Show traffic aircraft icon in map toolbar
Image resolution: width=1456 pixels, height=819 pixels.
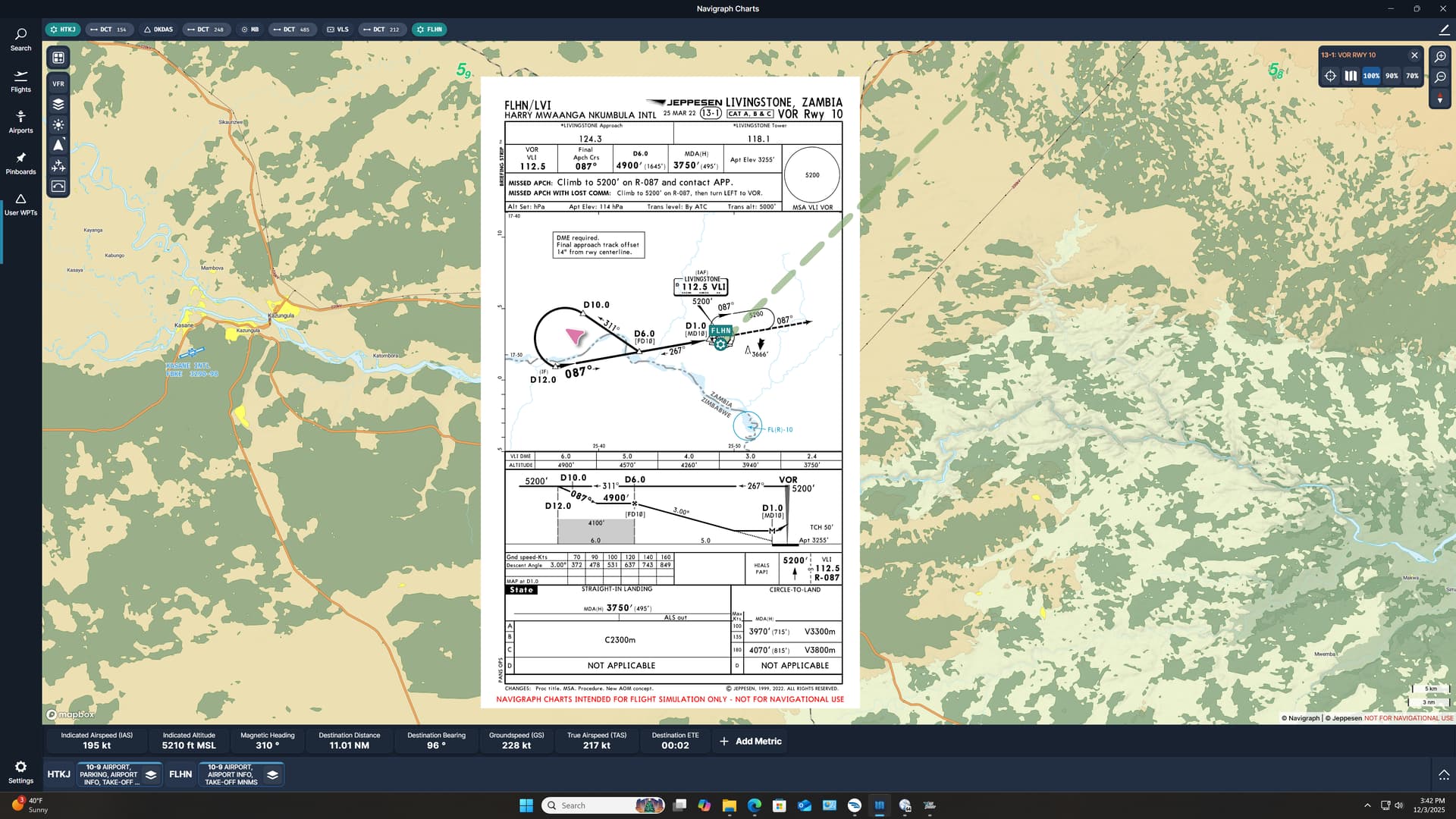pyautogui.click(x=58, y=166)
